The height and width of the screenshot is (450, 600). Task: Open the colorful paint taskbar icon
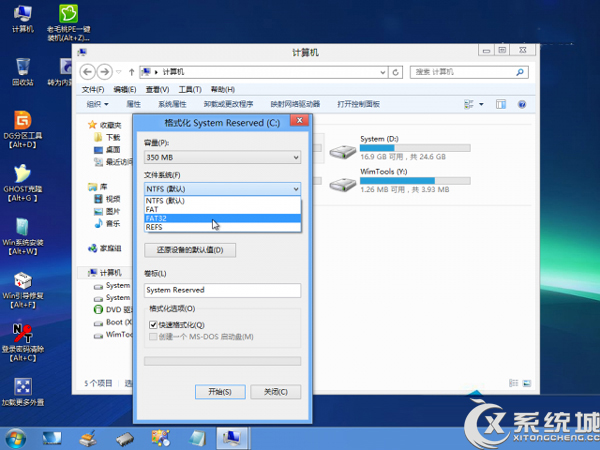point(161,439)
